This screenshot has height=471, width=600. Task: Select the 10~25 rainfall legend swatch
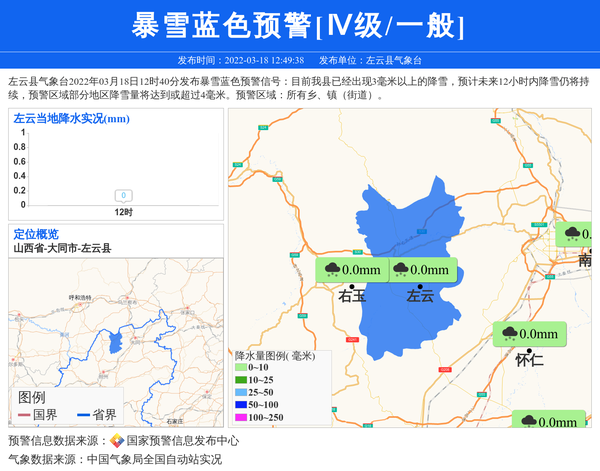click(241, 380)
